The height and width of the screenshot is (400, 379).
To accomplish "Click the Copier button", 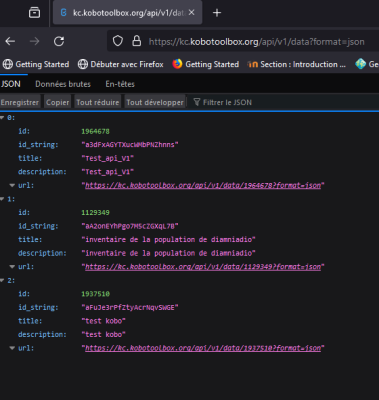I will click(57, 102).
